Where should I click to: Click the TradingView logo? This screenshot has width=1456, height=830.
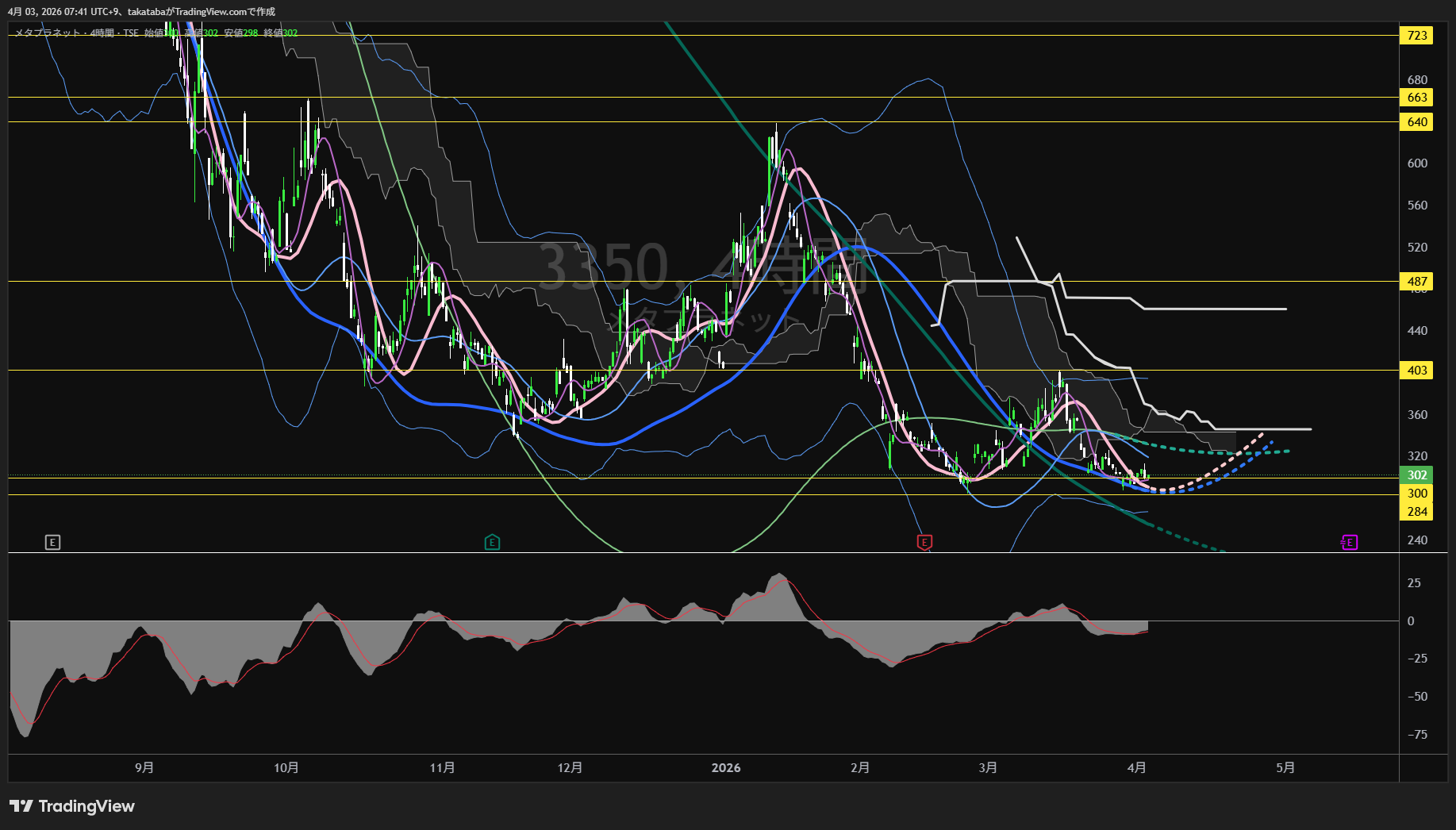[71, 806]
